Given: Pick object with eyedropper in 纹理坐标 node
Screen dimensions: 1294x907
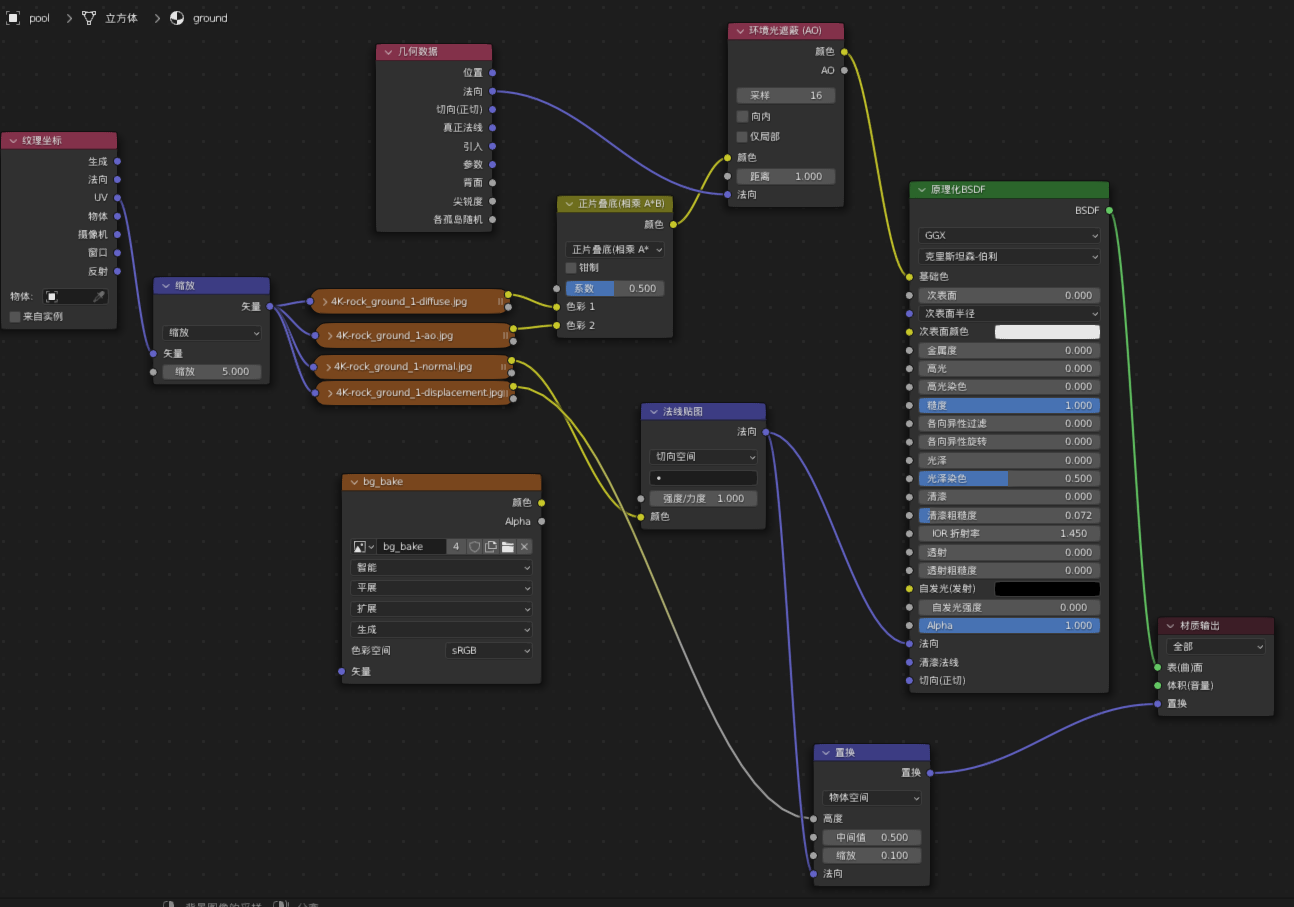Looking at the screenshot, I should coord(99,297).
